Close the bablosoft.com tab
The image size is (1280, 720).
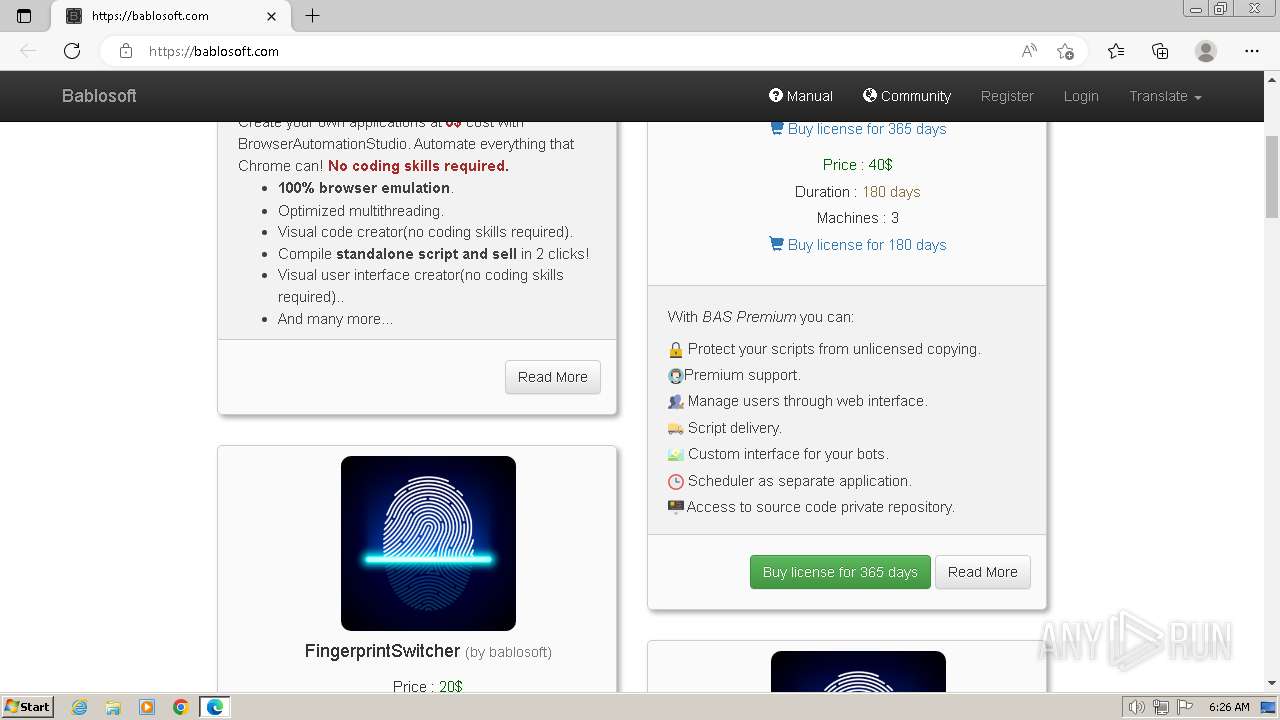(x=272, y=16)
